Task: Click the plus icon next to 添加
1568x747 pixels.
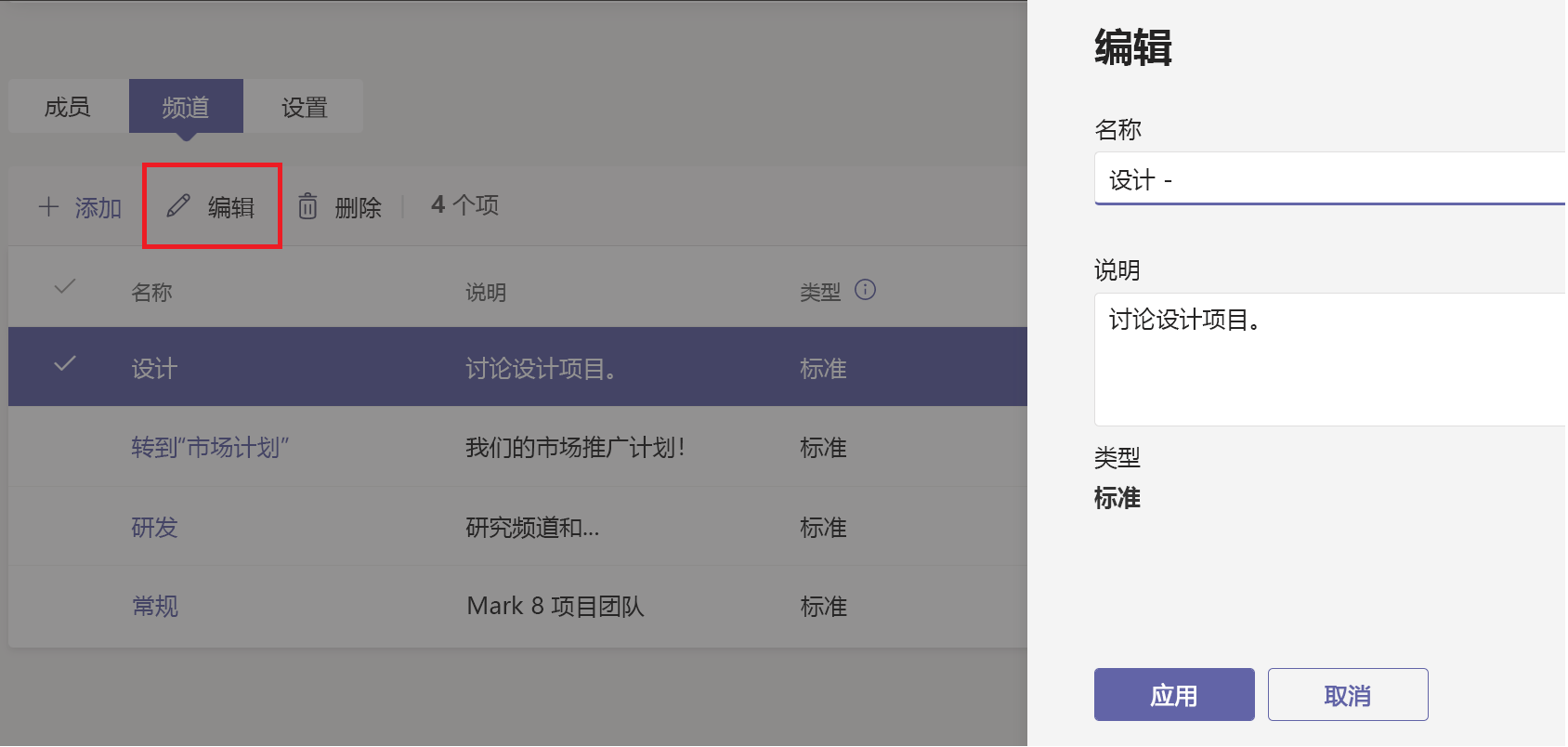Action: (x=49, y=206)
